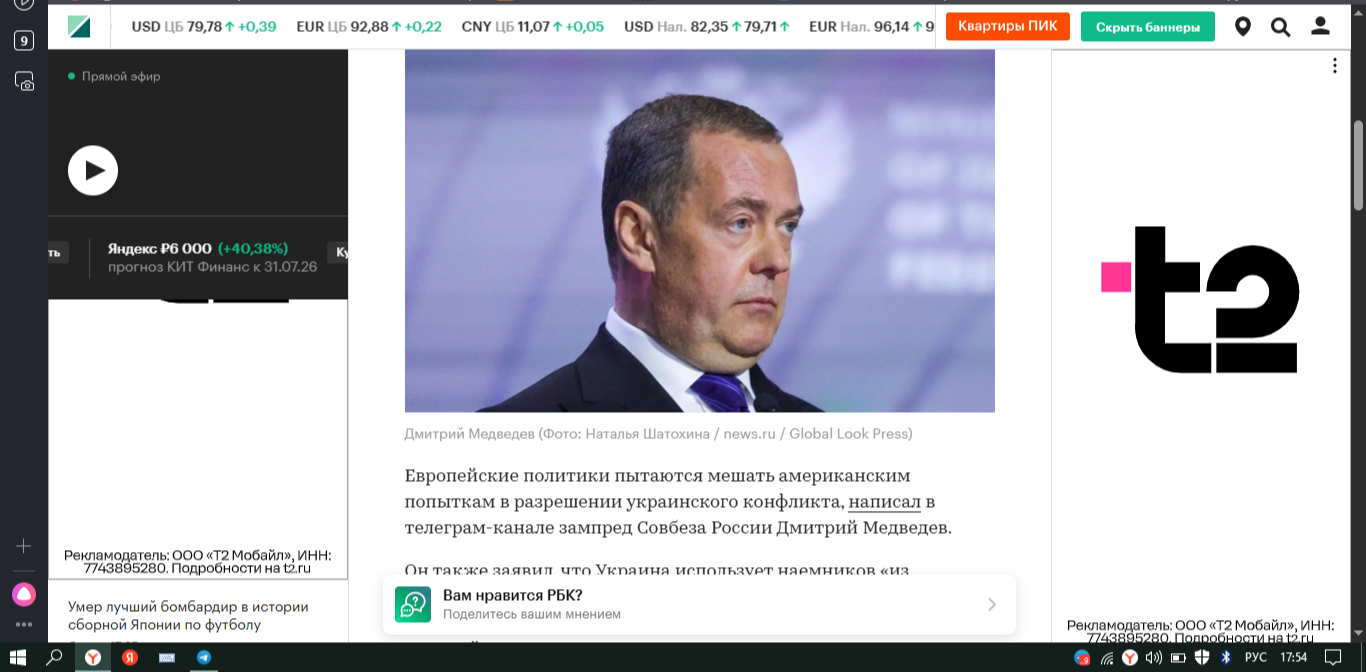Click the page vertical scrollbar thumb
The height and width of the screenshot is (672, 1366).
tap(1358, 165)
